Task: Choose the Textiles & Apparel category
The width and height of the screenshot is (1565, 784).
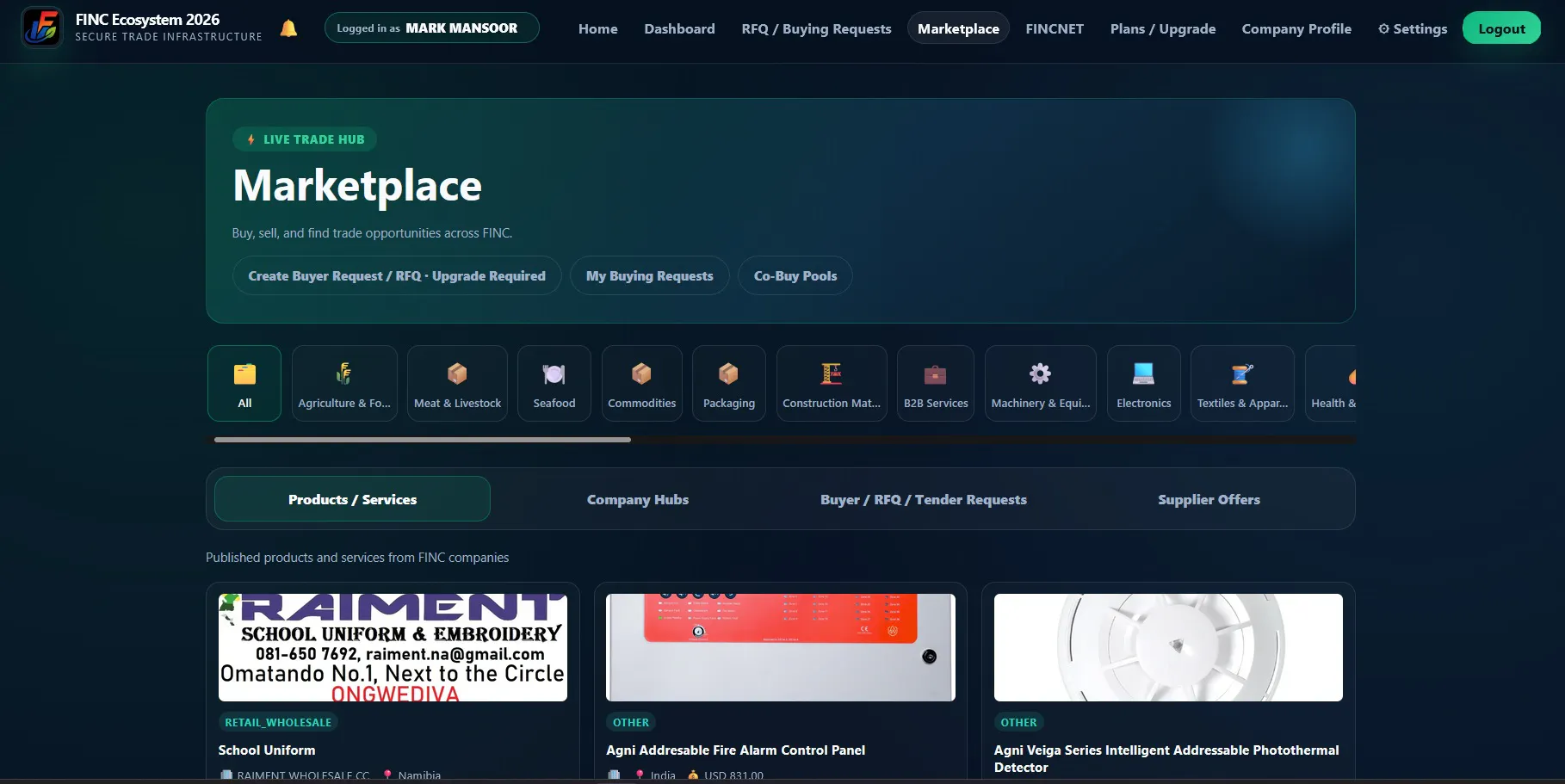Action: (x=1242, y=383)
